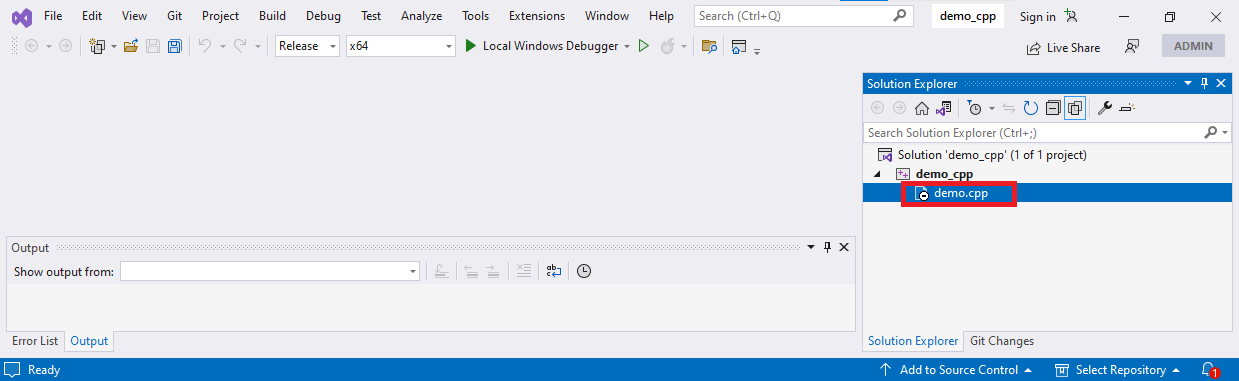Open the Tools menu
Image resolution: width=1239 pixels, height=381 pixels.
[476, 16]
